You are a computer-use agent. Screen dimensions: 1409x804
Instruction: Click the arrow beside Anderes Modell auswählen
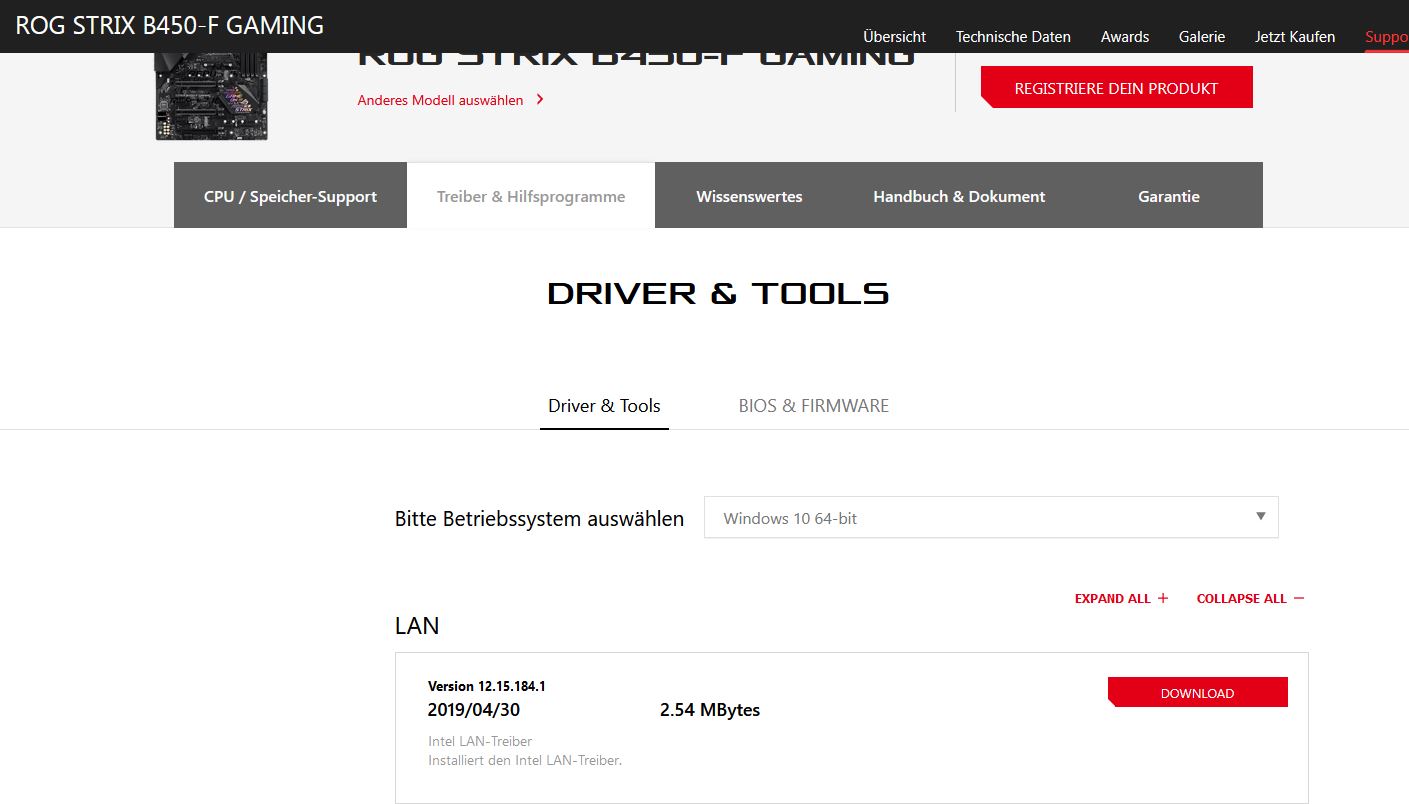[540, 99]
